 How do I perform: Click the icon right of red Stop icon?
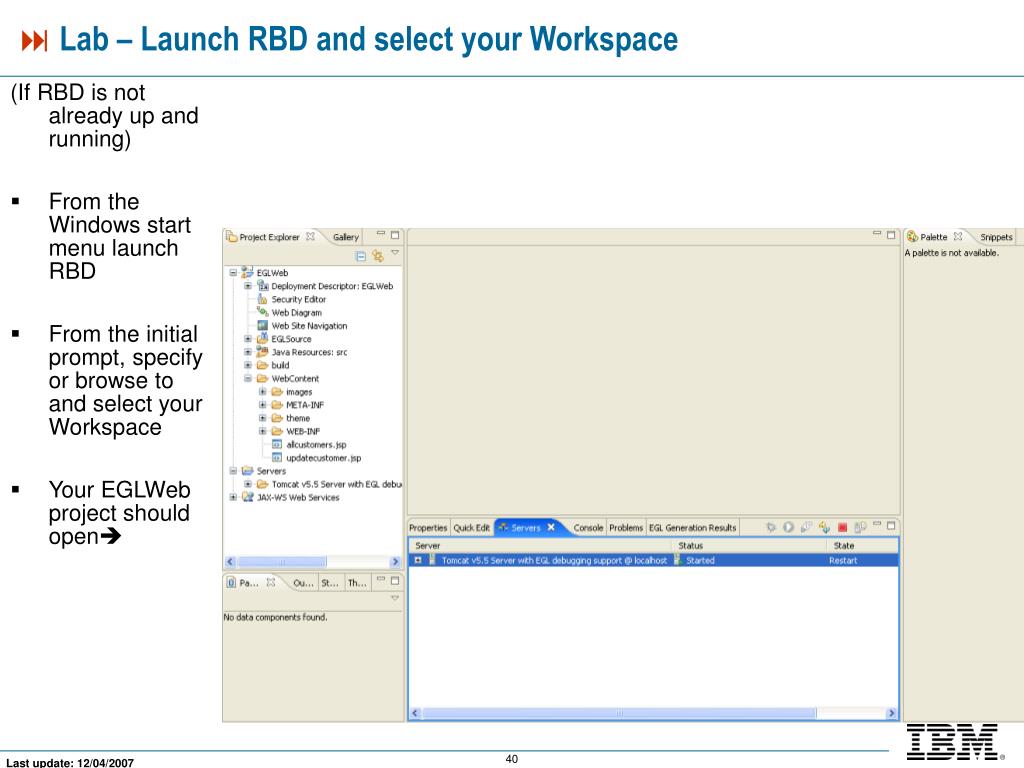[860, 527]
